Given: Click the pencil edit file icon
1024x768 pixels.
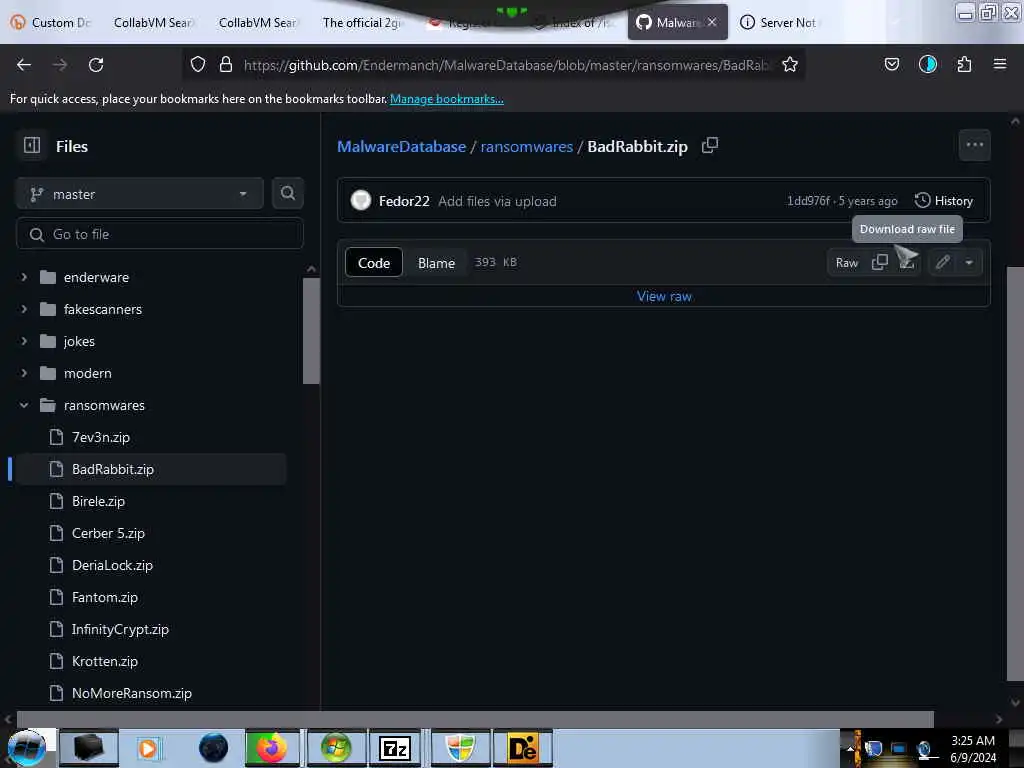Looking at the screenshot, I should [x=942, y=263].
